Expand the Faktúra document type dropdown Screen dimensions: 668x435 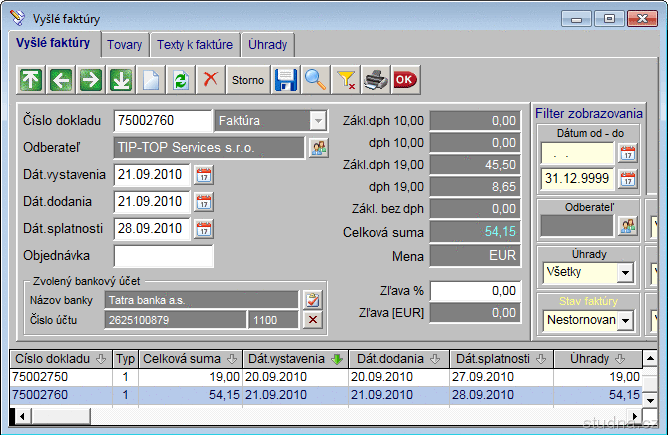(x=317, y=121)
